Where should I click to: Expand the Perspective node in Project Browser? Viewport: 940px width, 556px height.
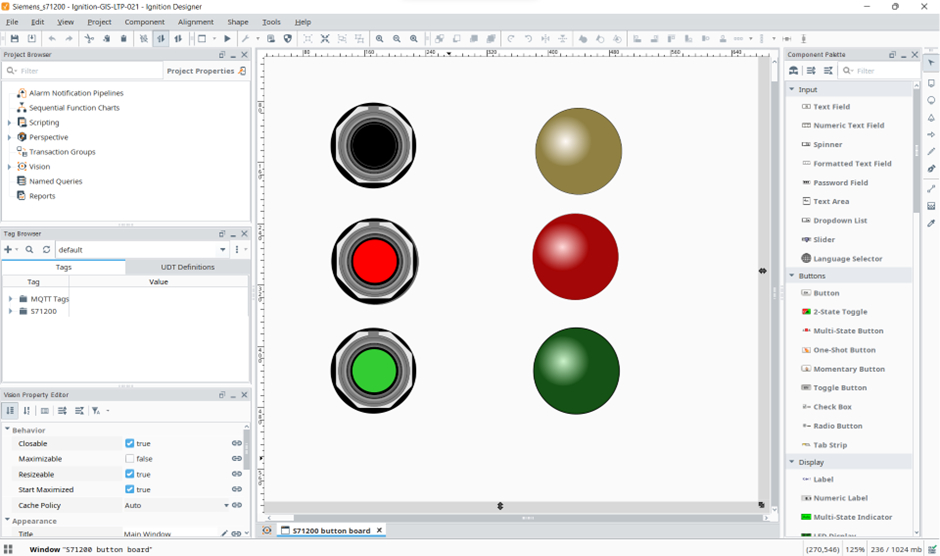tap(9, 137)
